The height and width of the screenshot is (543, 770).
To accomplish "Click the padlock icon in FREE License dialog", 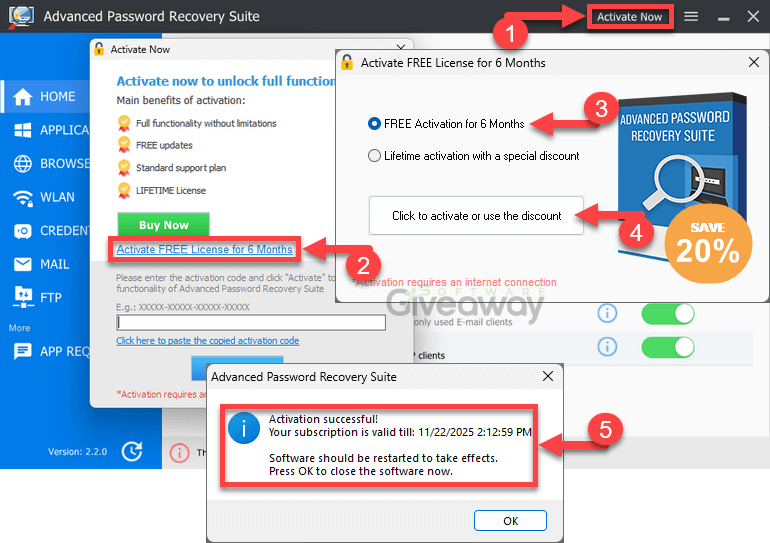I will (x=347, y=62).
